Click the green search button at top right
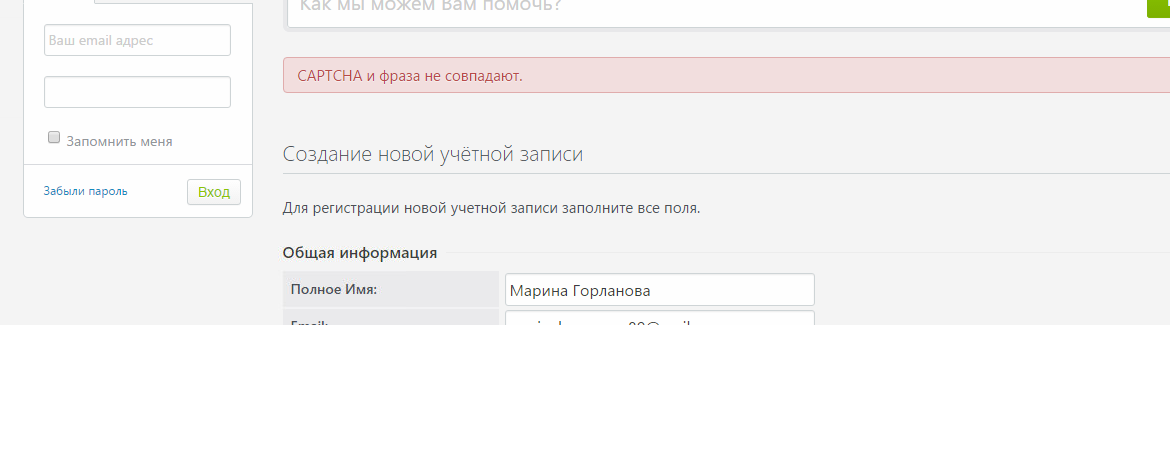1170x460 pixels. pos(1159,6)
